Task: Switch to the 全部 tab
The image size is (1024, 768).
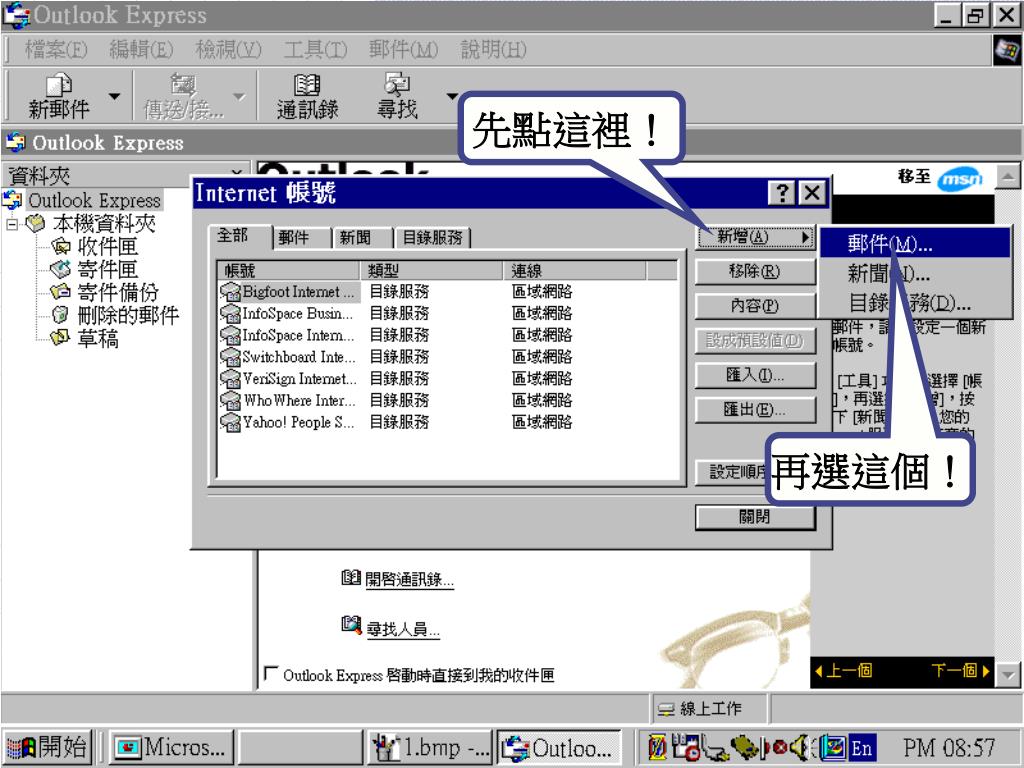Action: (238, 236)
